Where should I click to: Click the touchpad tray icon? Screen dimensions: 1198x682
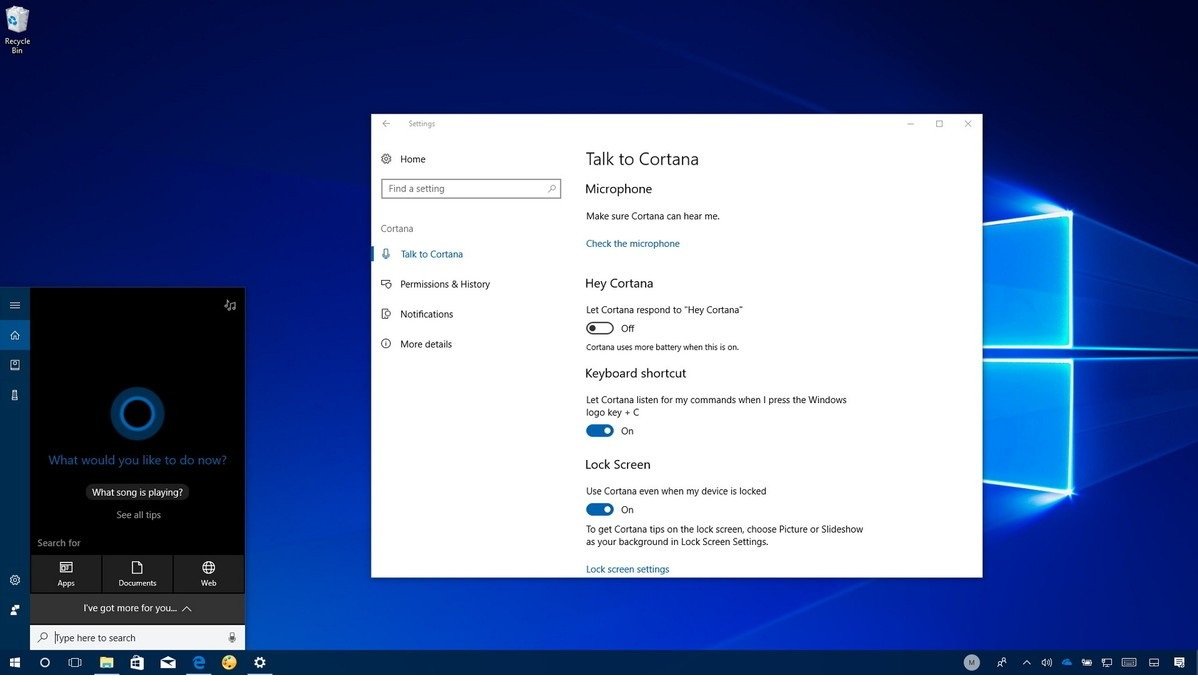(1154, 662)
